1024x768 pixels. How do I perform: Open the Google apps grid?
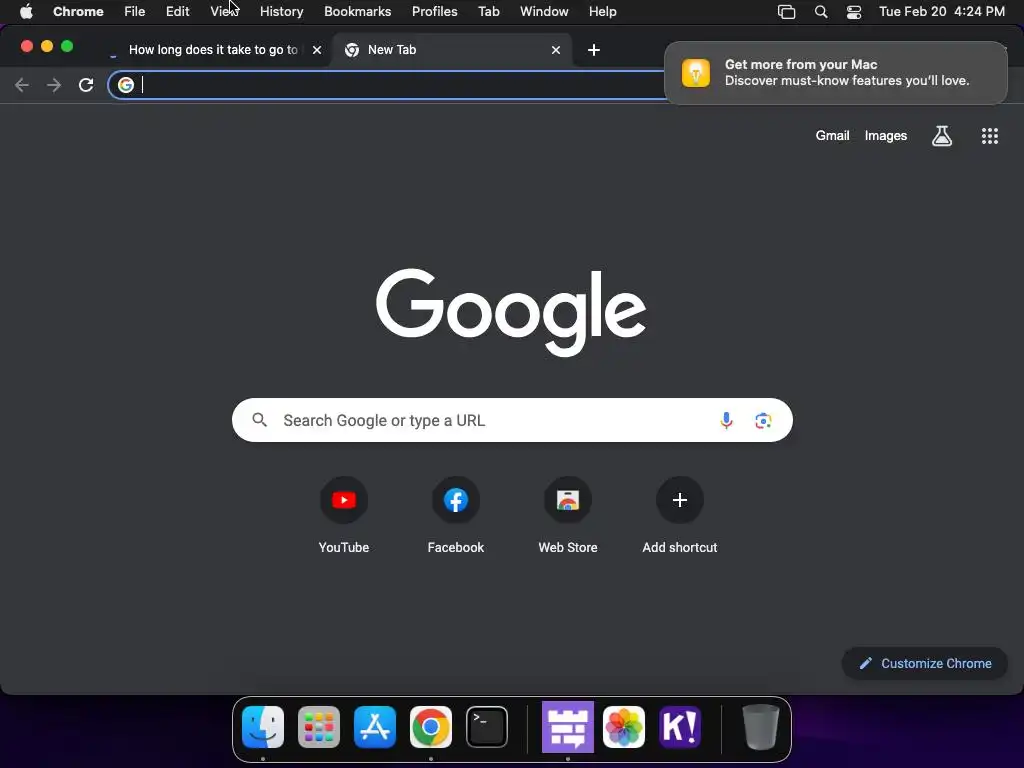[990, 136]
